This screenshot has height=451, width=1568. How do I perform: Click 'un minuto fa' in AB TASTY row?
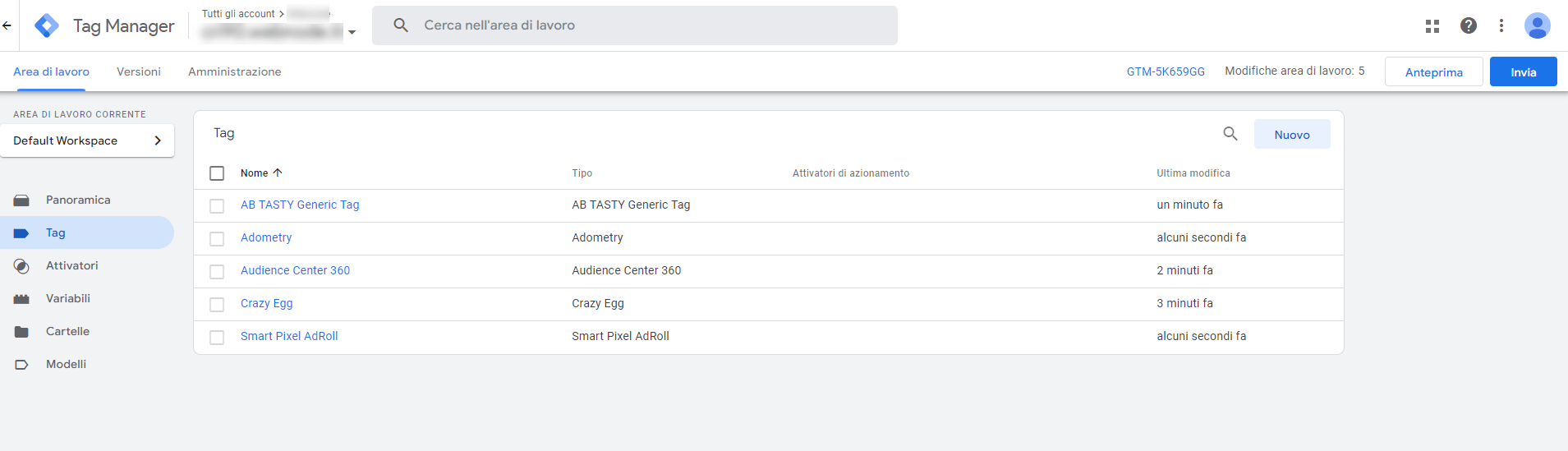tap(1189, 205)
